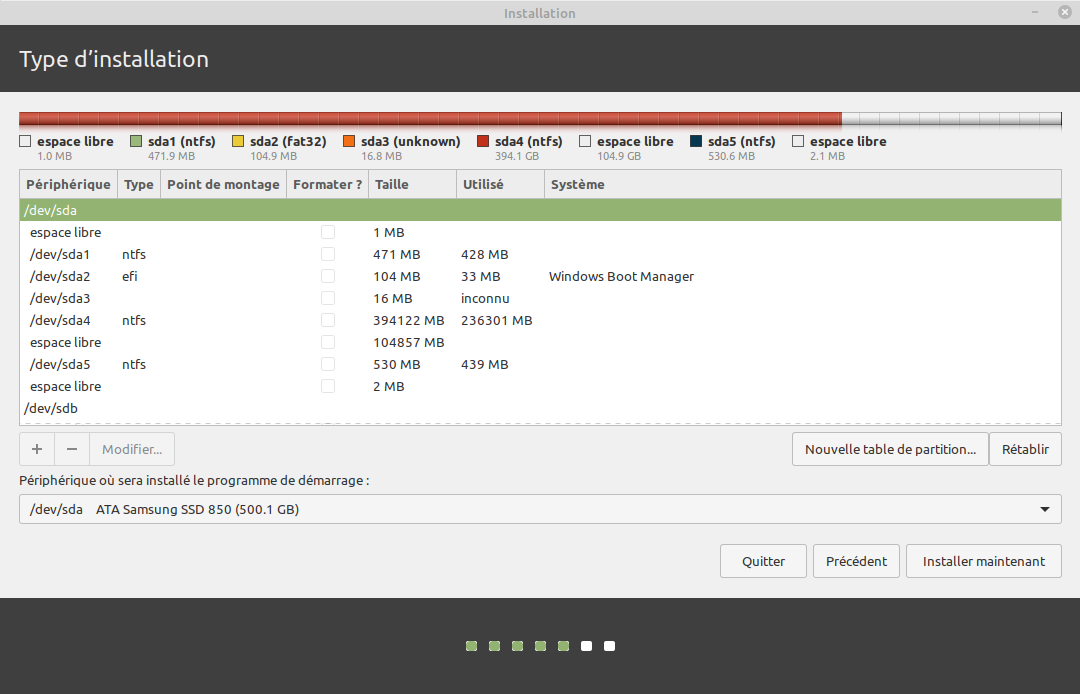Tick the Formater checkbox on /dev/sda5

pos(328,364)
